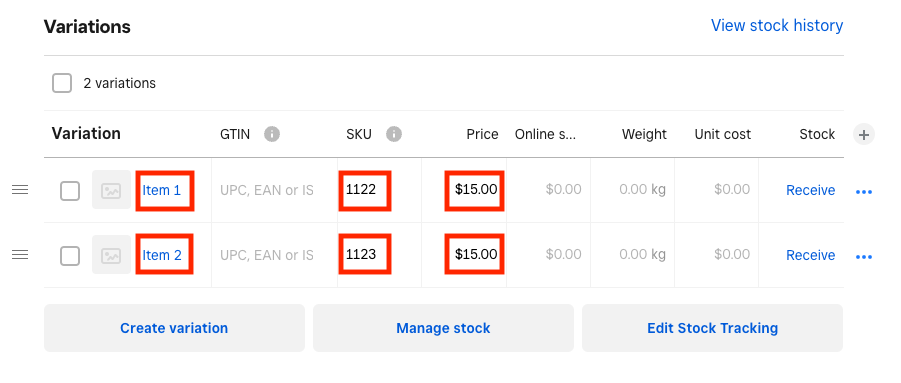Viewport: 901px width, 383px height.
Task: Edit the weight field for Item 2
Action: pos(633,255)
